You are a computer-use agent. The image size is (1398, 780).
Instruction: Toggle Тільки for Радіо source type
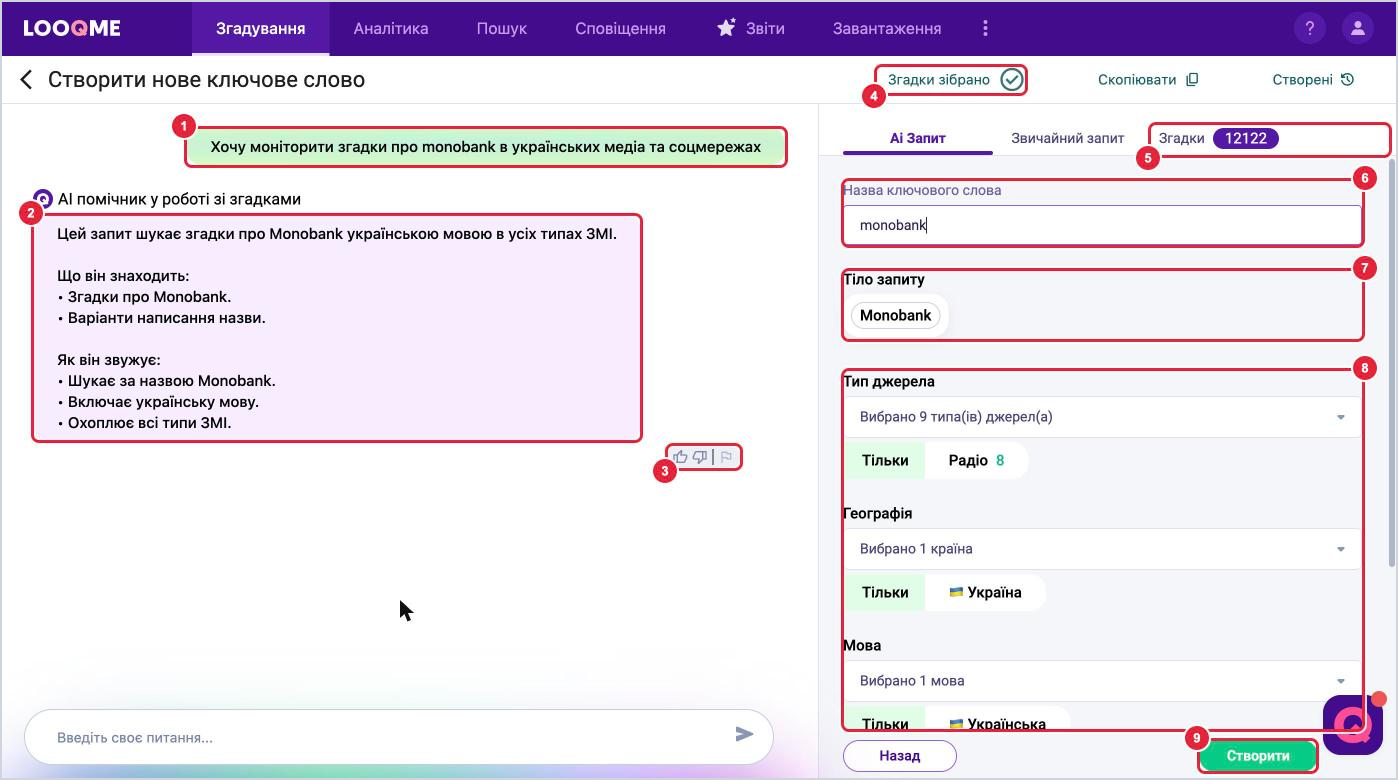tap(885, 460)
